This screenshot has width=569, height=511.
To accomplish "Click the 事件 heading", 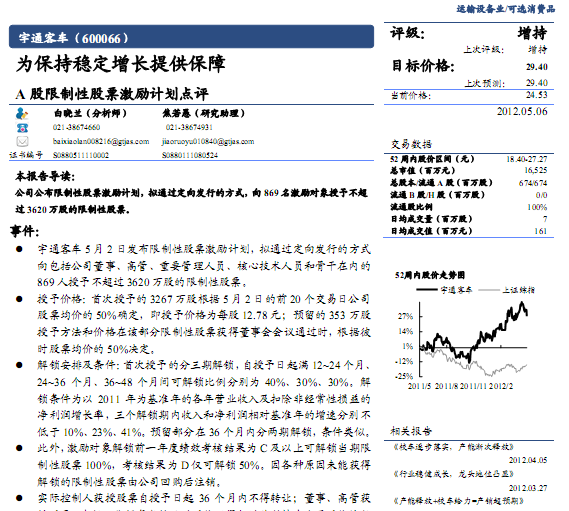I will click(24, 230).
